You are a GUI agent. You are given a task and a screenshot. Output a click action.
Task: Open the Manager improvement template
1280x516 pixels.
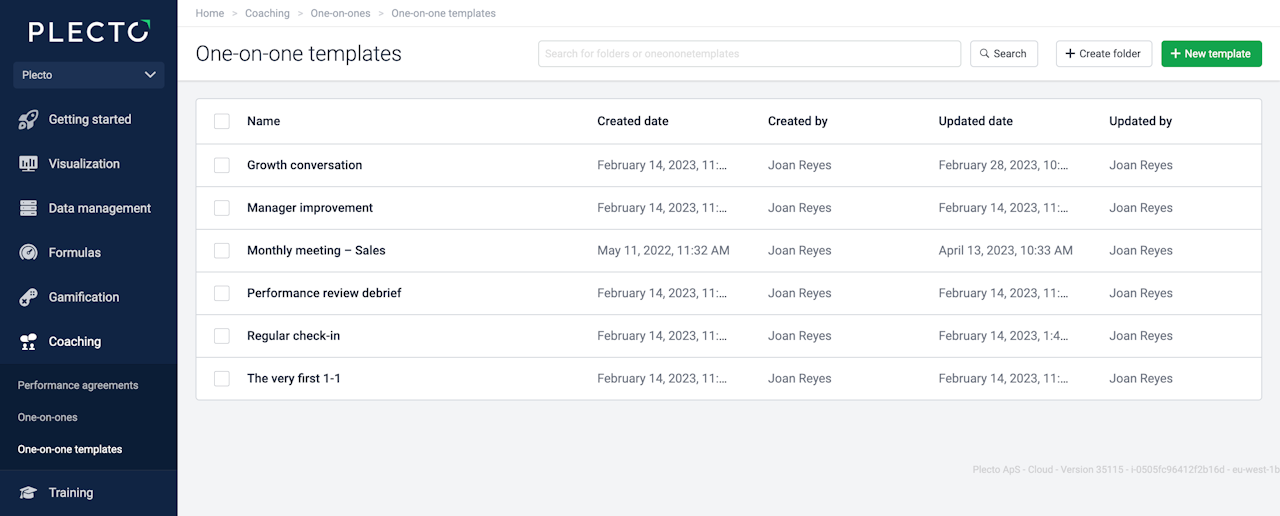coord(310,208)
